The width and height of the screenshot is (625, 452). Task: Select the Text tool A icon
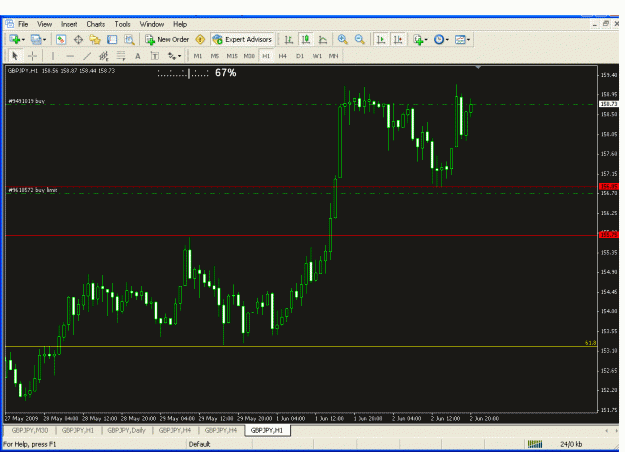138,56
